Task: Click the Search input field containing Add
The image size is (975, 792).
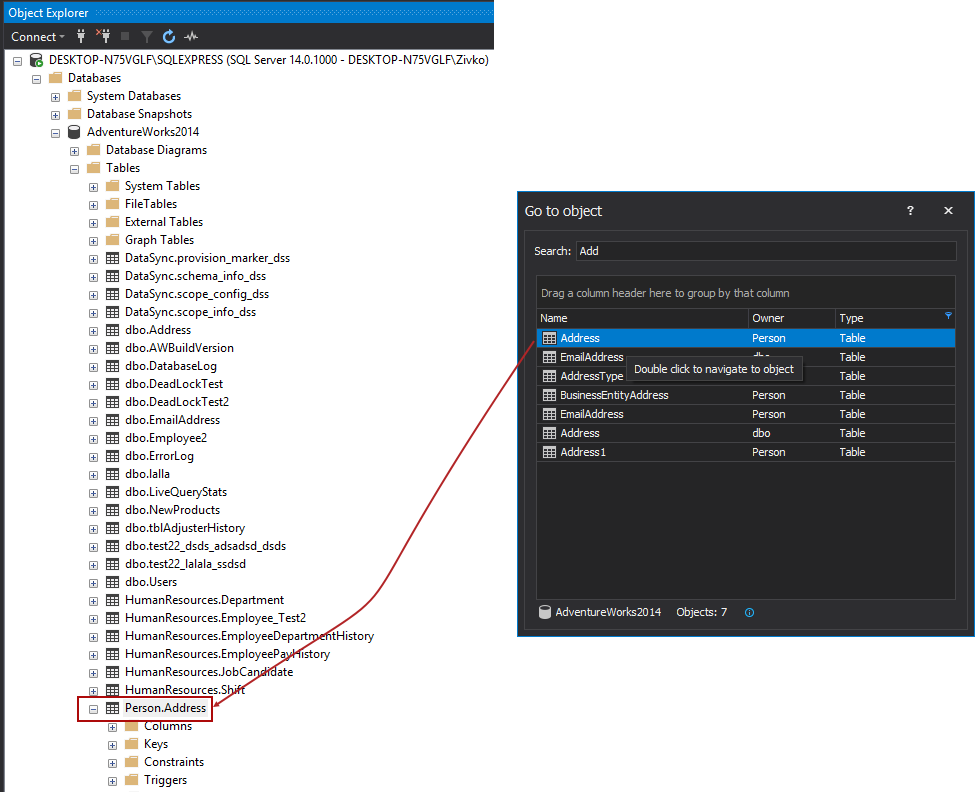Action: coord(765,251)
